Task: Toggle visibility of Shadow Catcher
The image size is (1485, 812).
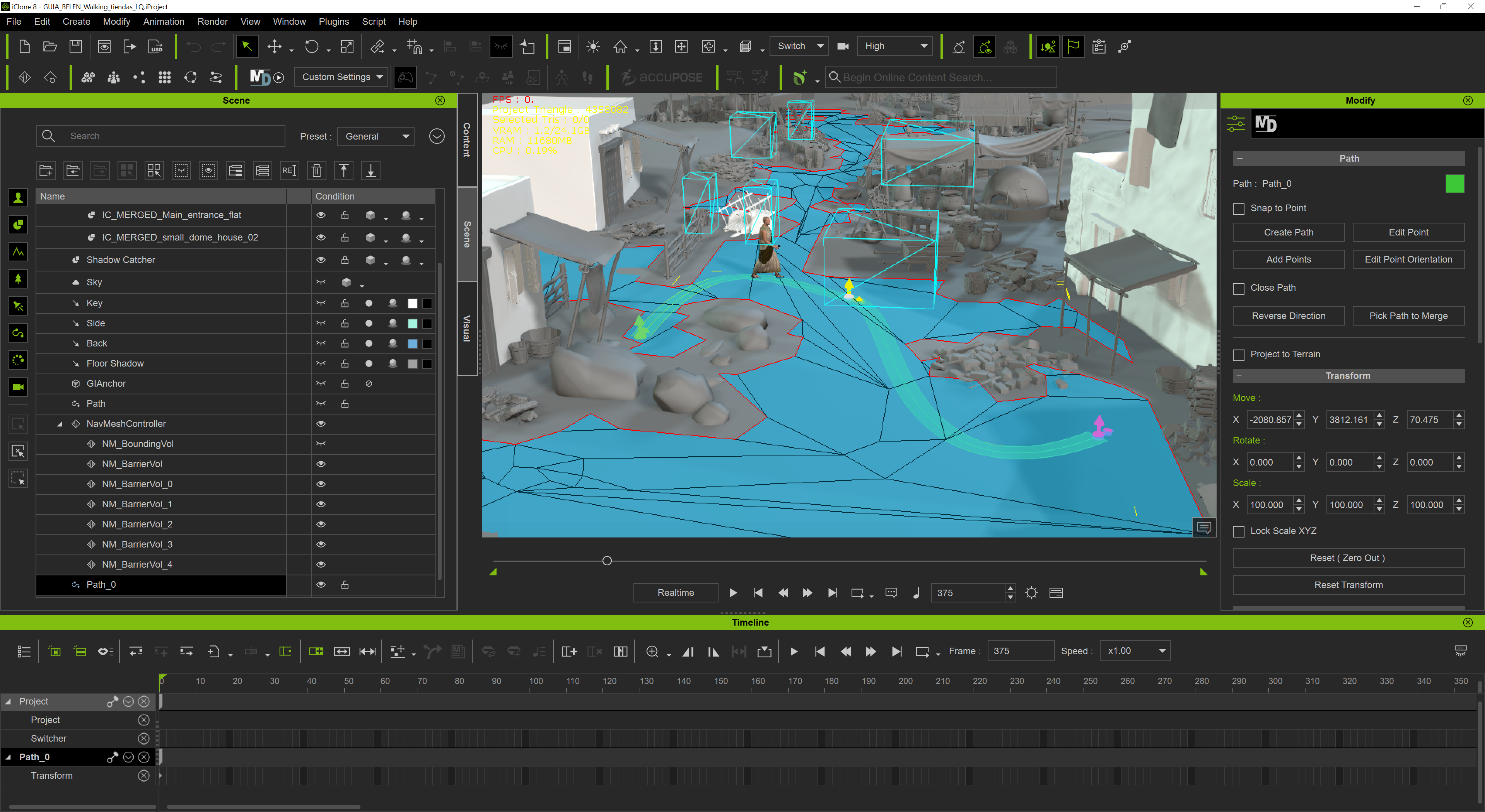Action: 321,260
